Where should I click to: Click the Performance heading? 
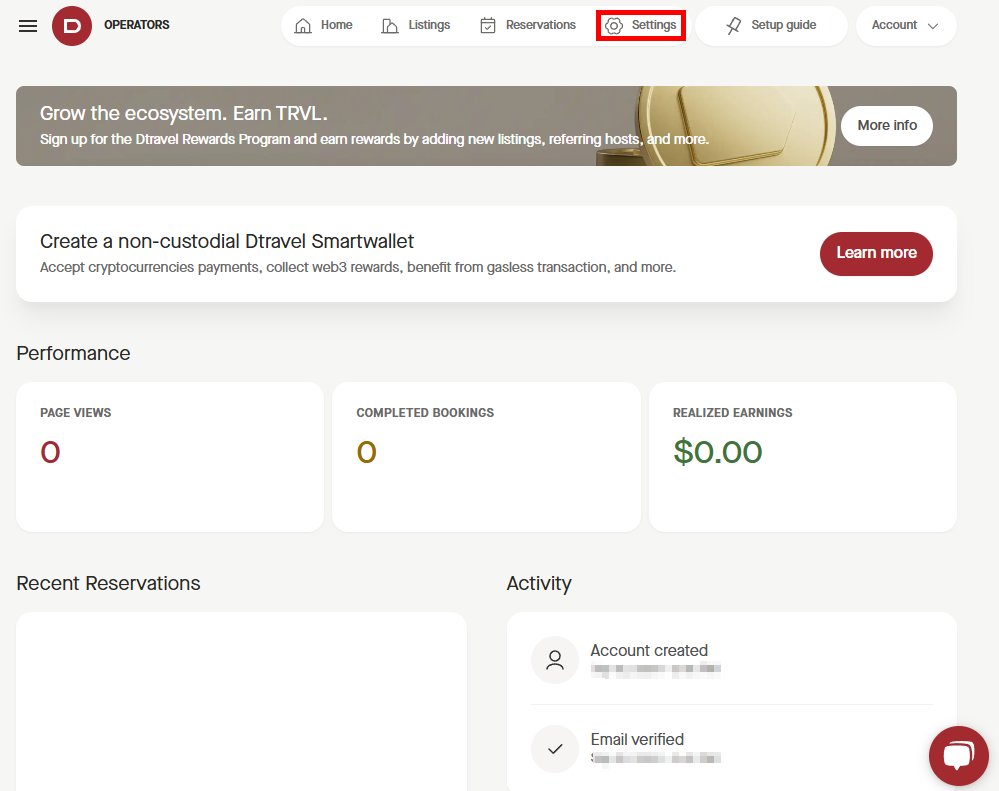(73, 353)
